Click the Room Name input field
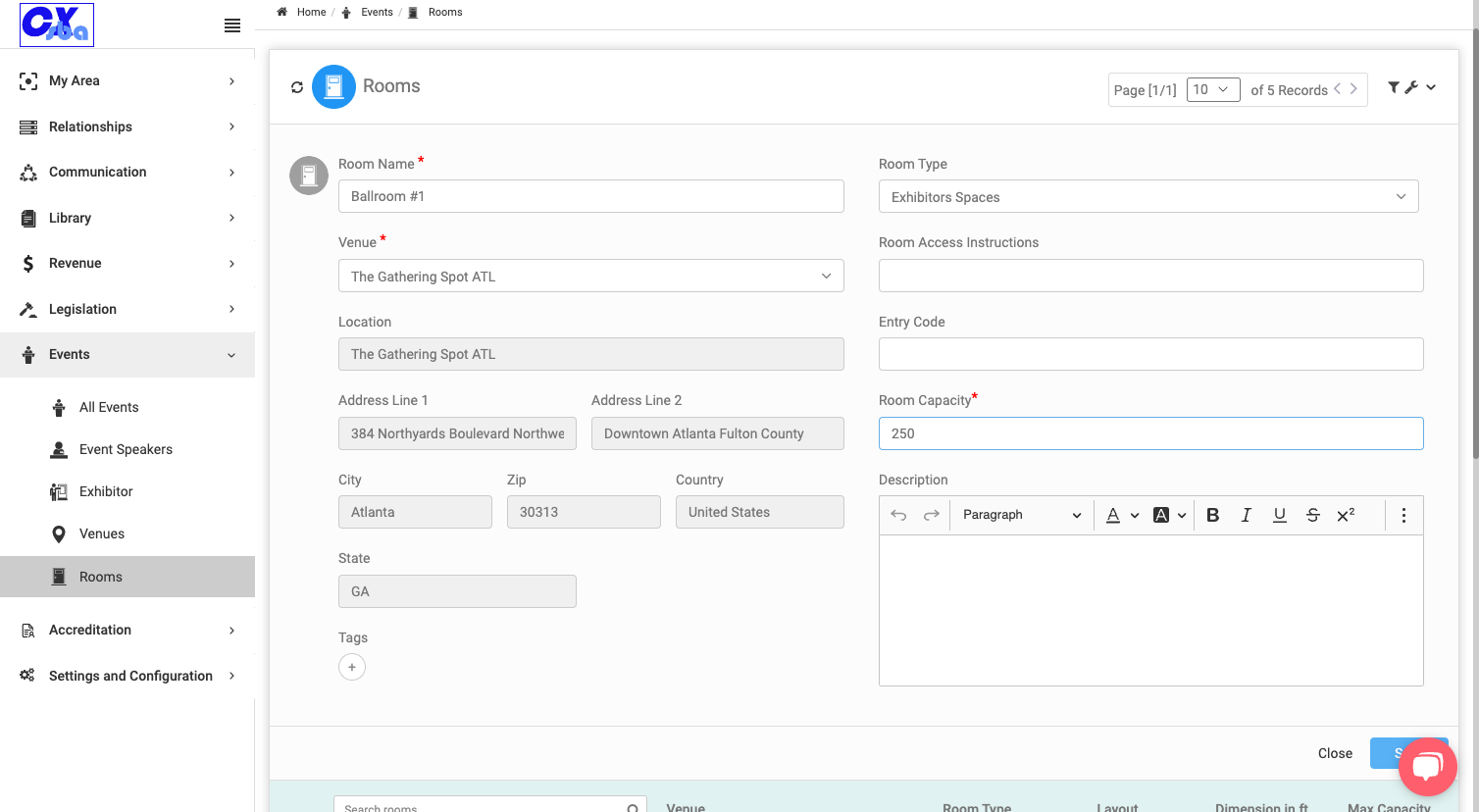Viewport: 1479px width, 812px height. click(591, 196)
